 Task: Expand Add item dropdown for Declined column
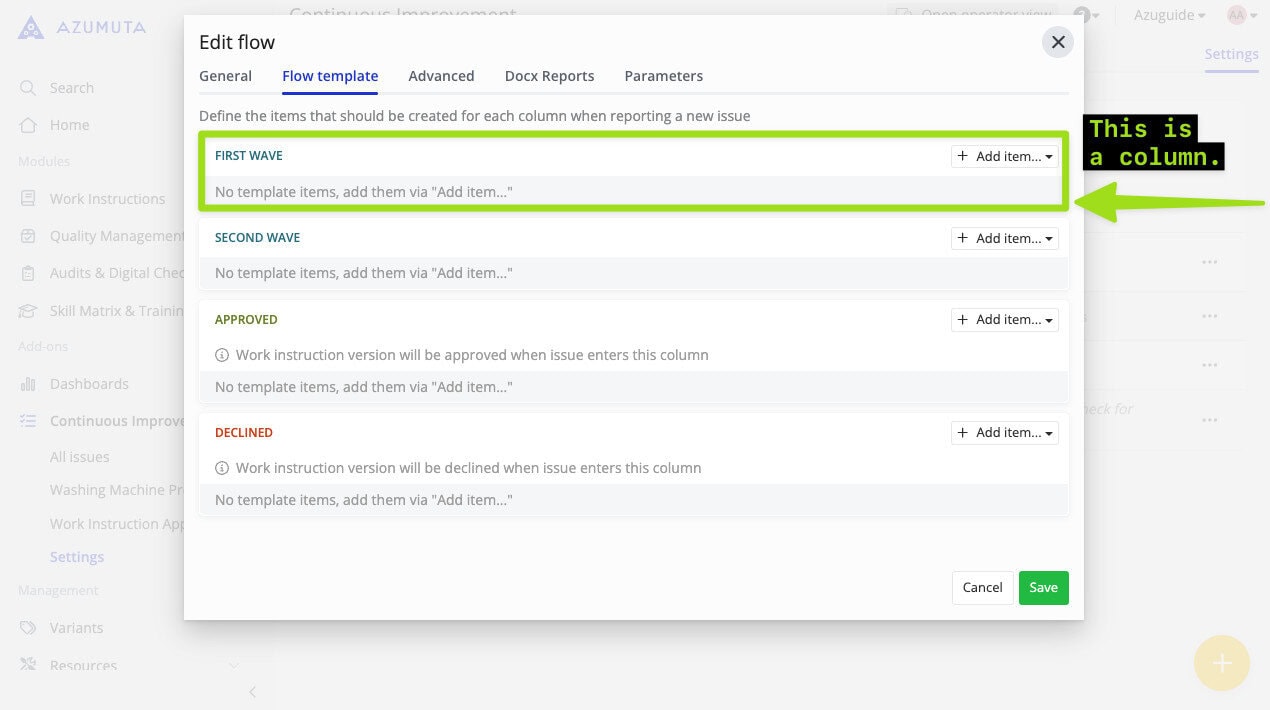point(1004,433)
